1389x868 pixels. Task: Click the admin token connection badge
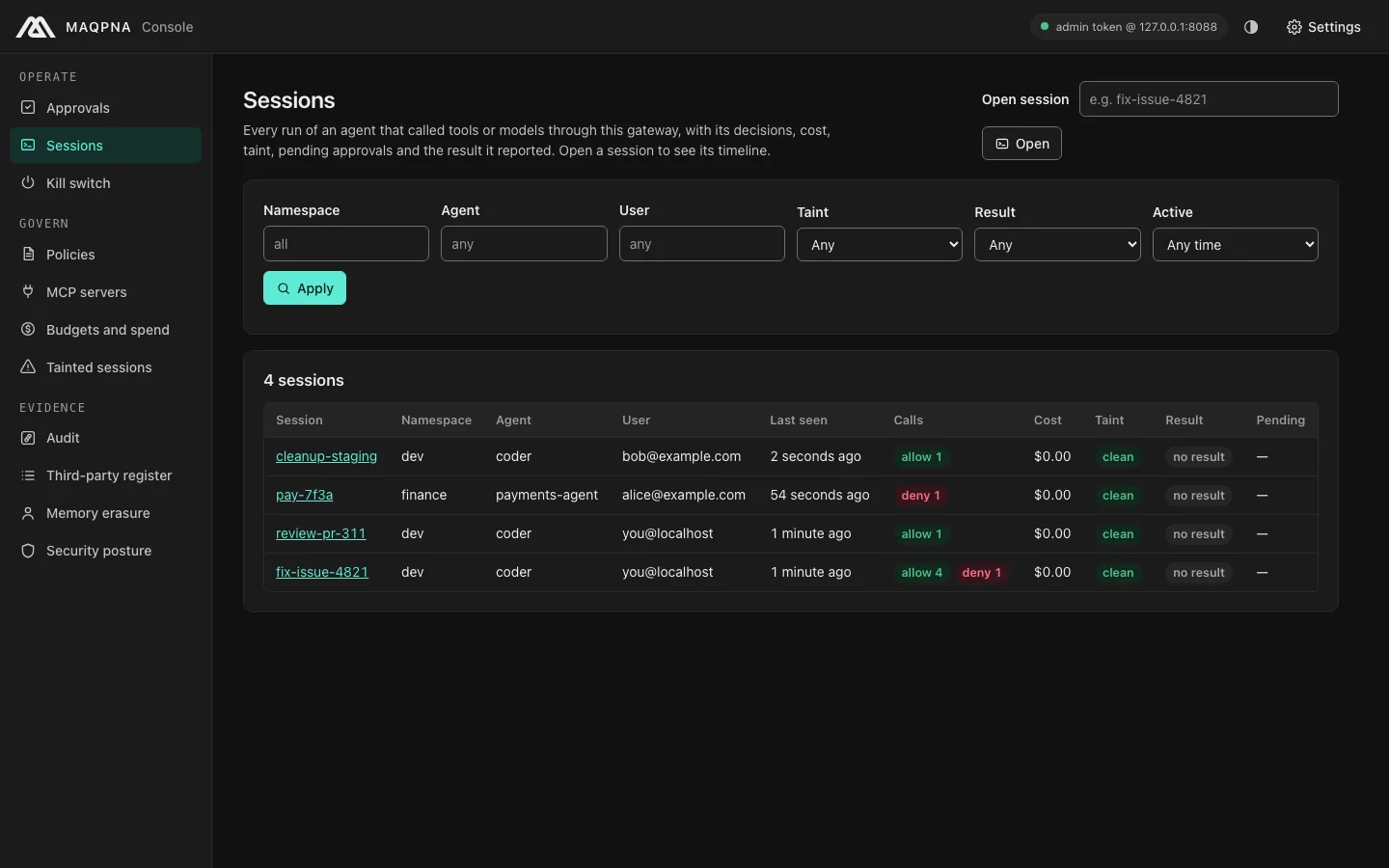click(x=1129, y=27)
